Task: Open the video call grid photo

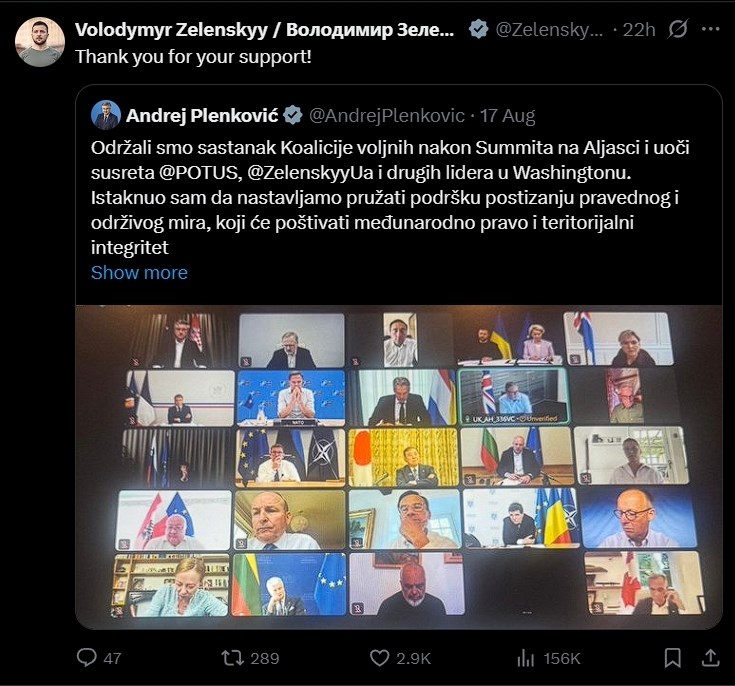Action: (399, 467)
